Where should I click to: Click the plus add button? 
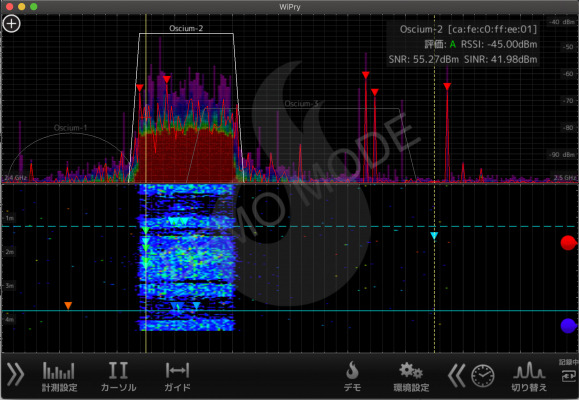tap(11, 24)
